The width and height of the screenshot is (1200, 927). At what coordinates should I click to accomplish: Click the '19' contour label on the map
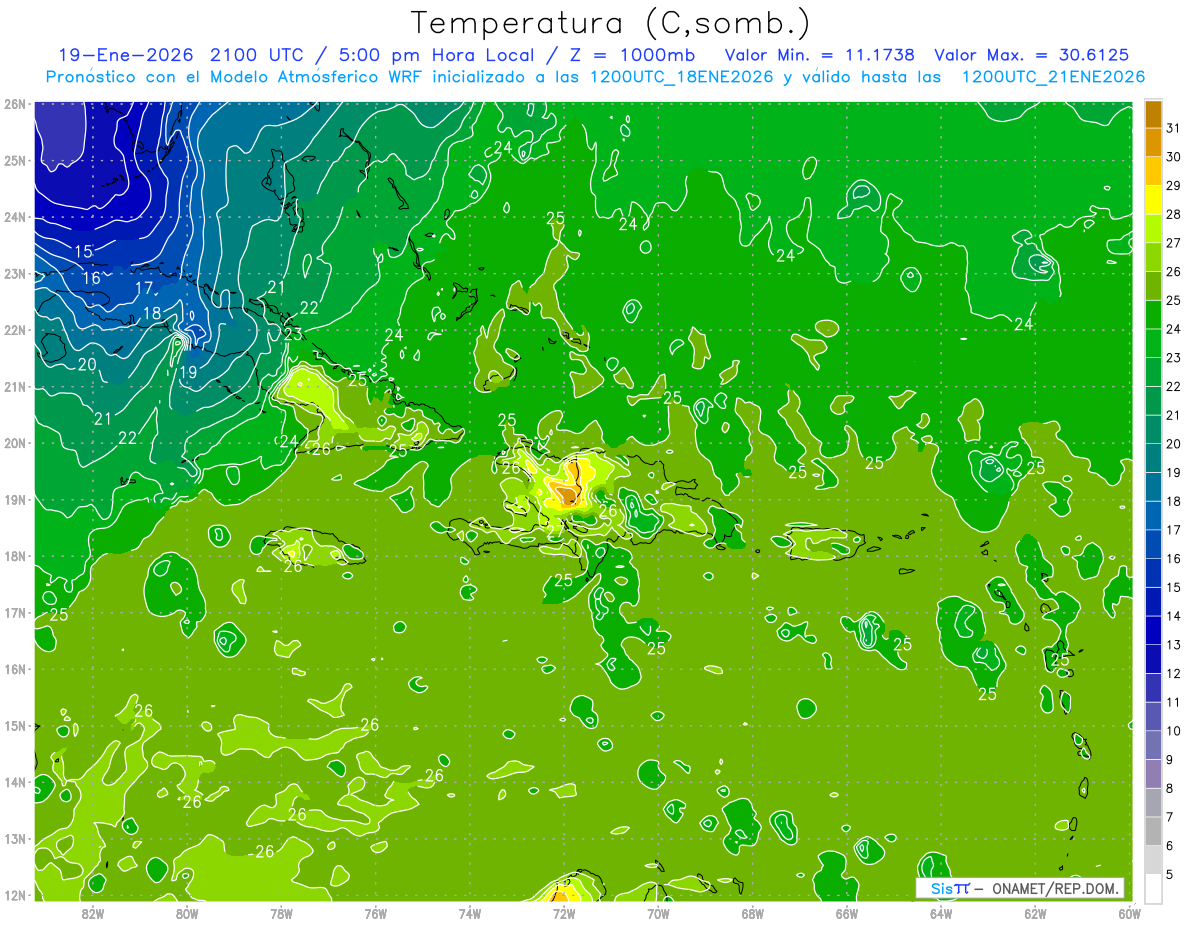tap(188, 372)
